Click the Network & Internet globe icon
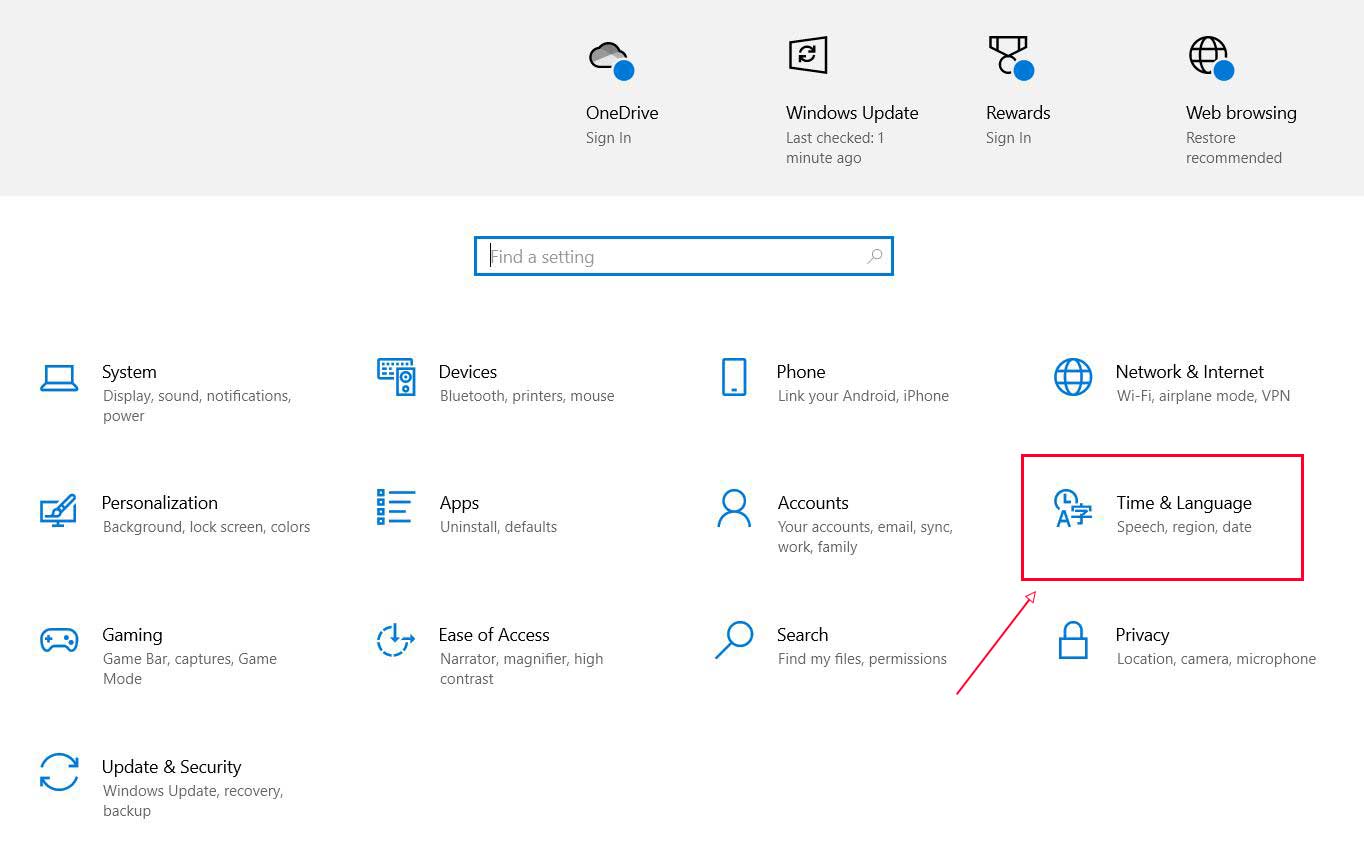Screen dimensions: 1364x861 pos(1073,377)
